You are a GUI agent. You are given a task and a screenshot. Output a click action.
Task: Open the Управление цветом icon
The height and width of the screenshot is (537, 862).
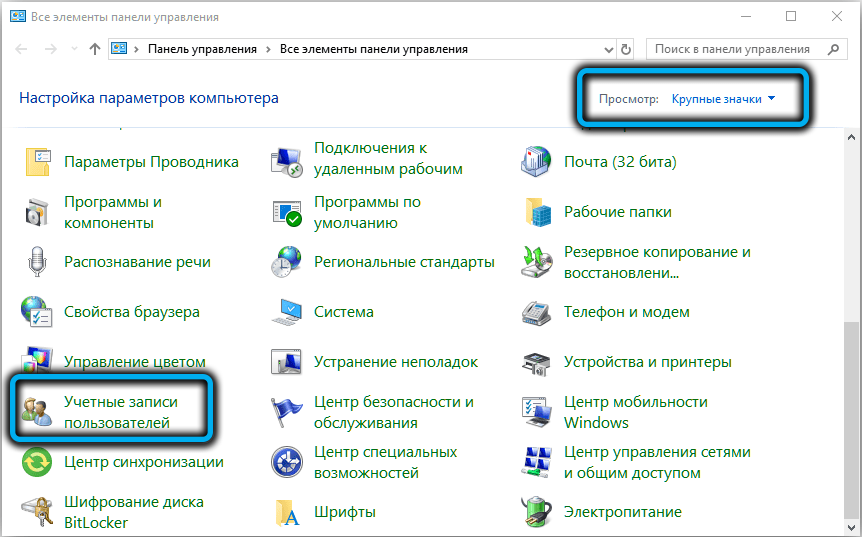tap(37, 360)
